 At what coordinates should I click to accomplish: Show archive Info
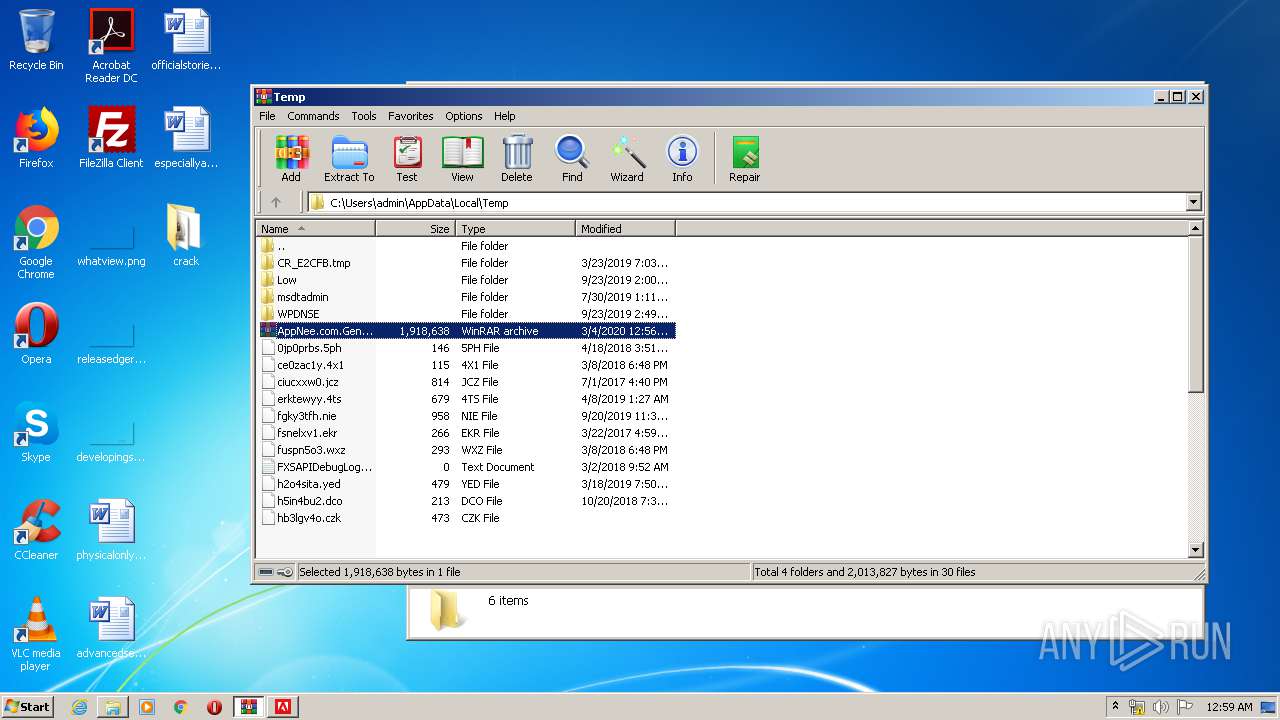pyautogui.click(x=682, y=159)
